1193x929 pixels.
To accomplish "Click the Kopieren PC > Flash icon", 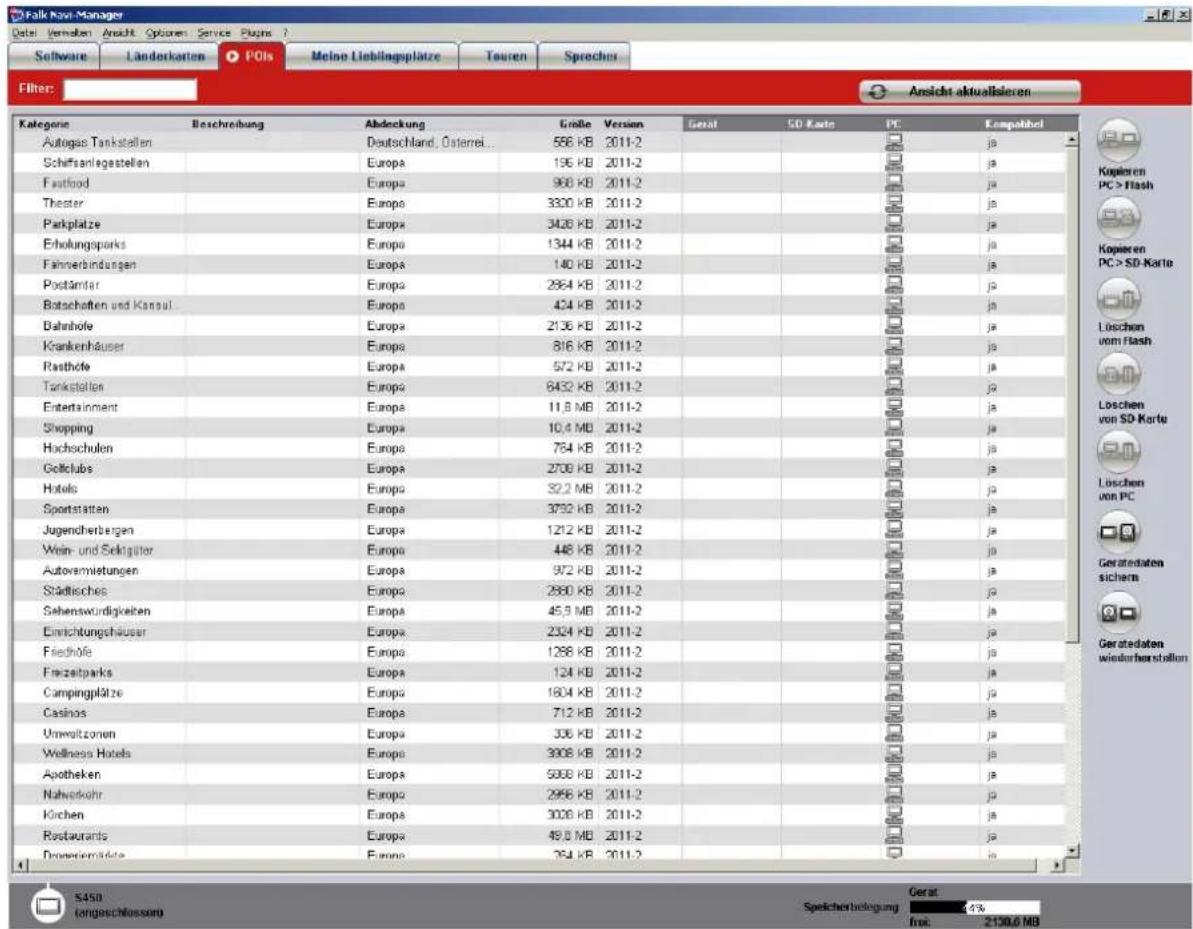I will click(1118, 141).
